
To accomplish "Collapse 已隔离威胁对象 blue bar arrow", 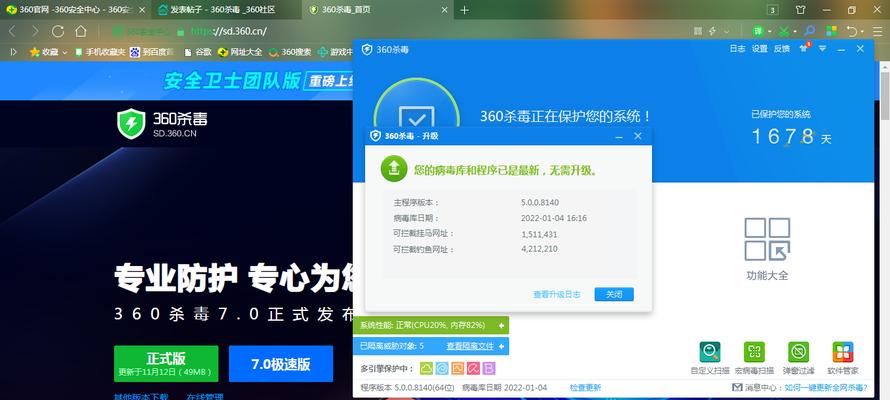I will [x=501, y=346].
